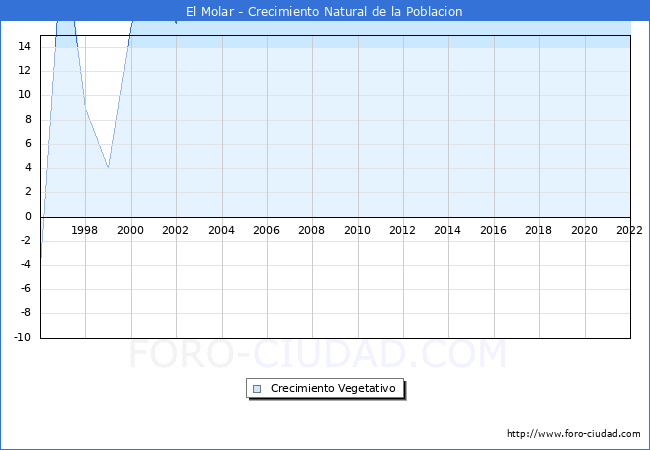
Task: Click y-axis label 12
Action: (x=24, y=70)
